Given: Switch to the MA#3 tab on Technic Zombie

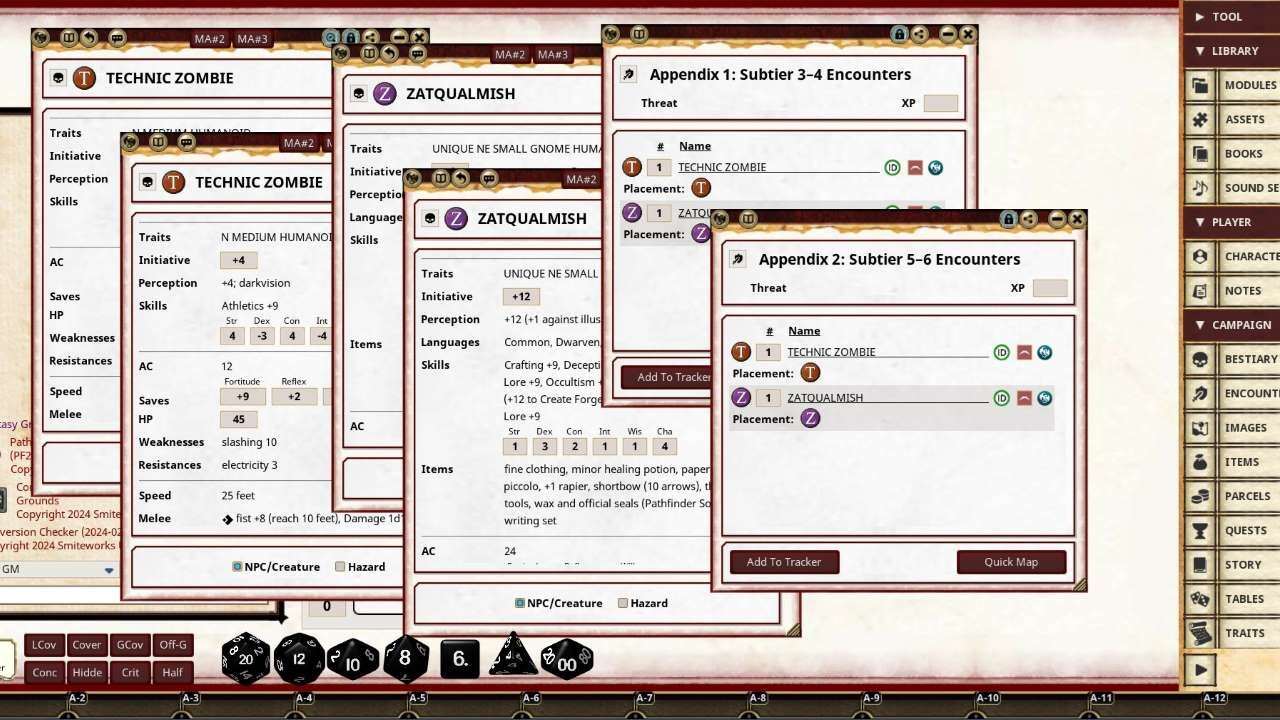Looking at the screenshot, I should pos(254,40).
